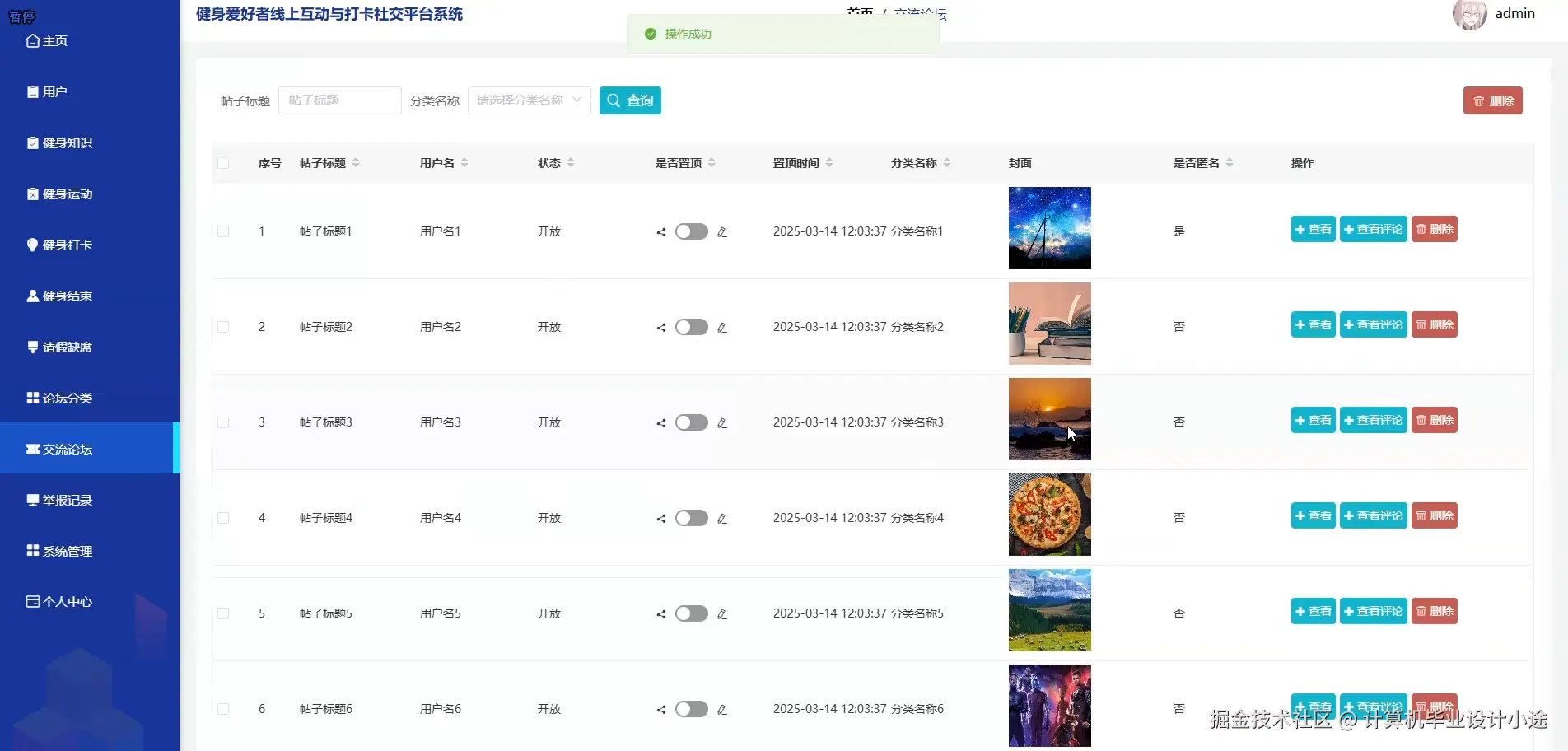Click the edit pencil icon in row 帖子标题2
The width and height of the screenshot is (1568, 751).
pos(722,328)
